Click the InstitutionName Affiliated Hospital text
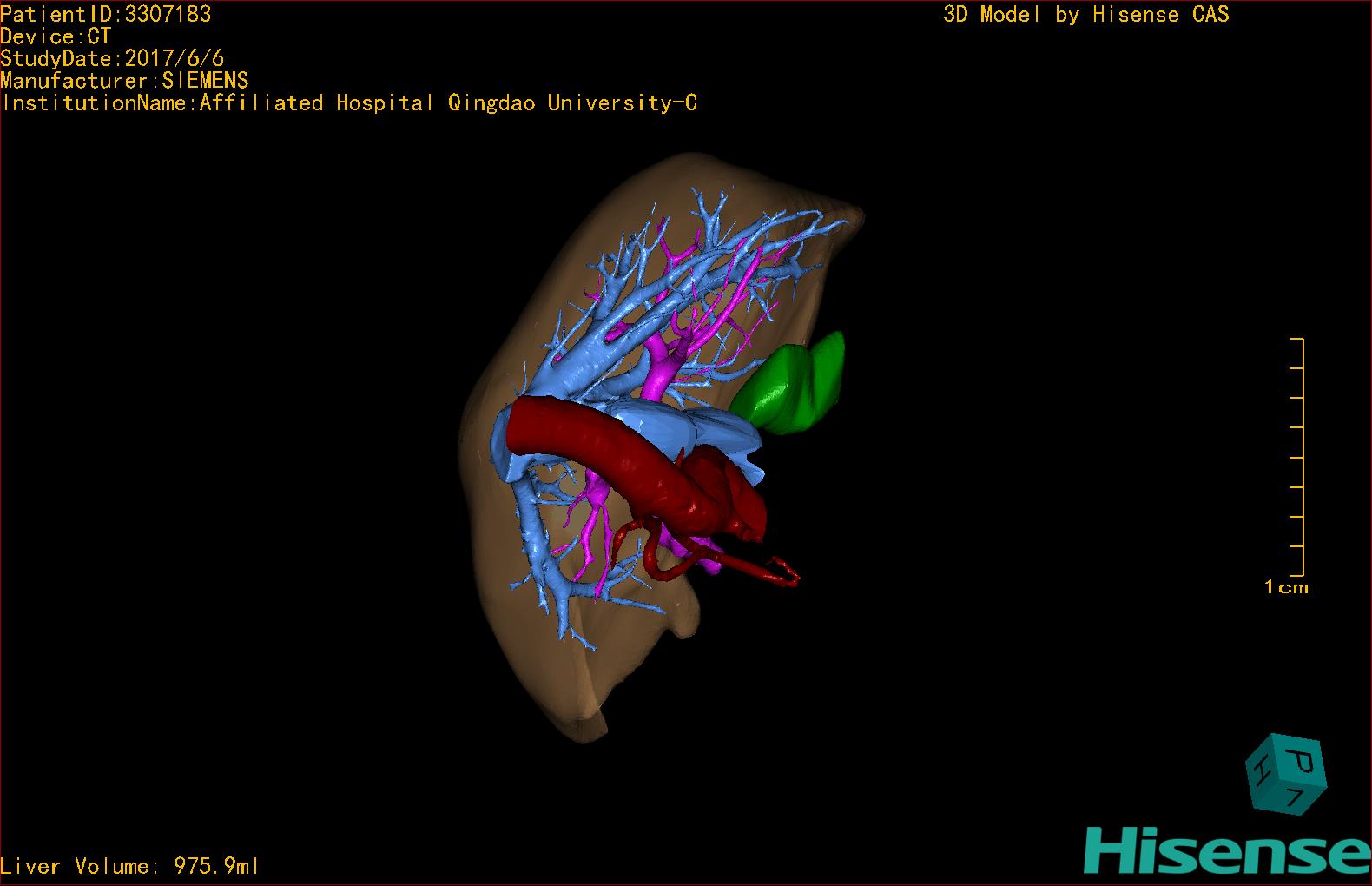 click(x=349, y=102)
